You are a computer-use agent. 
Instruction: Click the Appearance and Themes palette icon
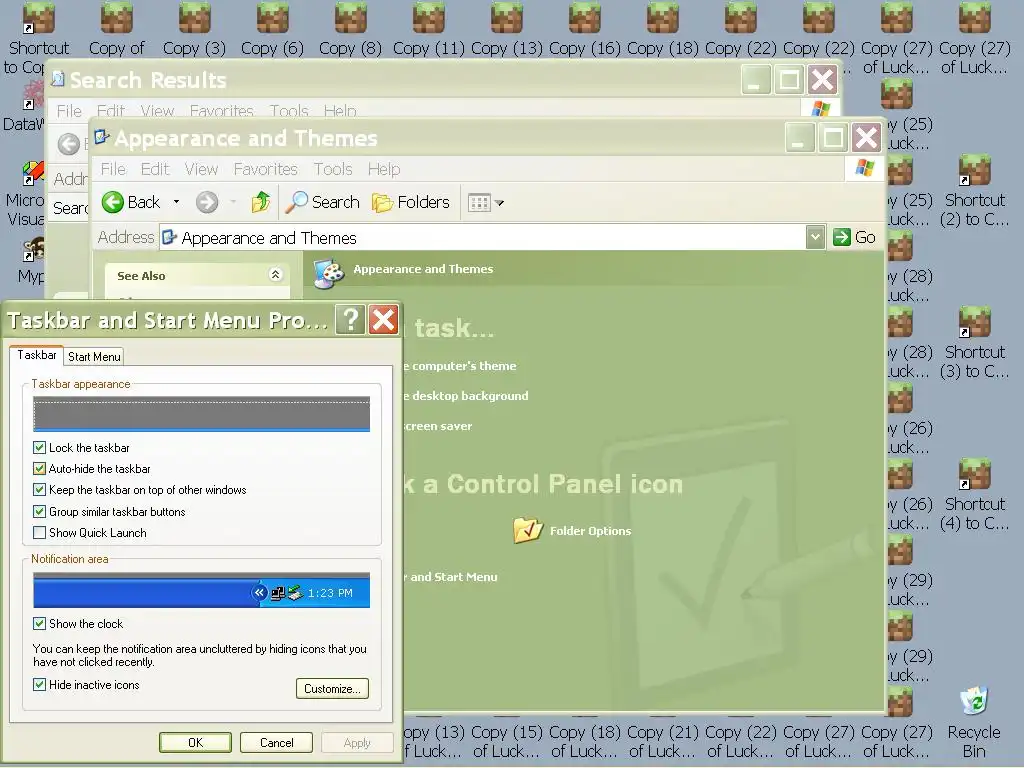click(329, 273)
